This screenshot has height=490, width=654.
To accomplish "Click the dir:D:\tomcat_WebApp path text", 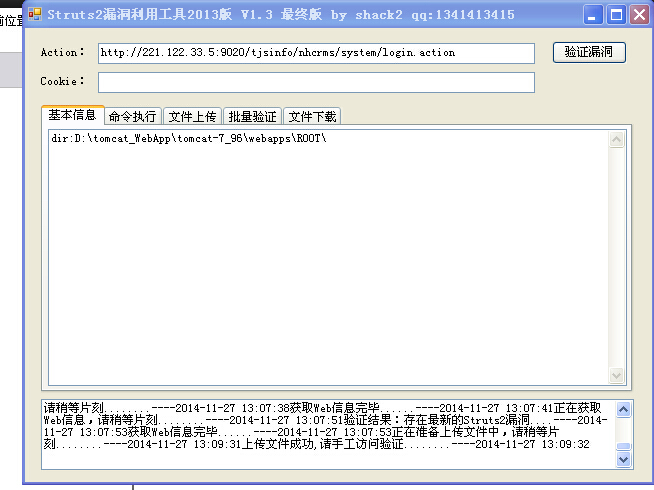I will 189,138.
